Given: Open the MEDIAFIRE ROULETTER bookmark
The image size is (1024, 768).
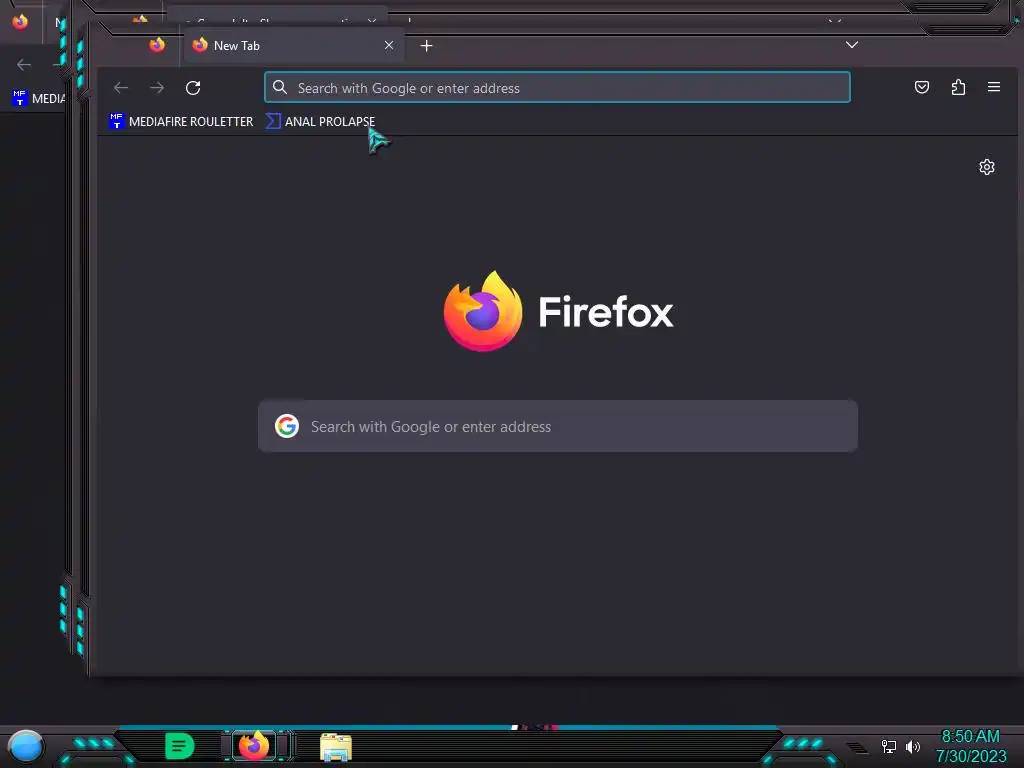Looking at the screenshot, I should (181, 121).
